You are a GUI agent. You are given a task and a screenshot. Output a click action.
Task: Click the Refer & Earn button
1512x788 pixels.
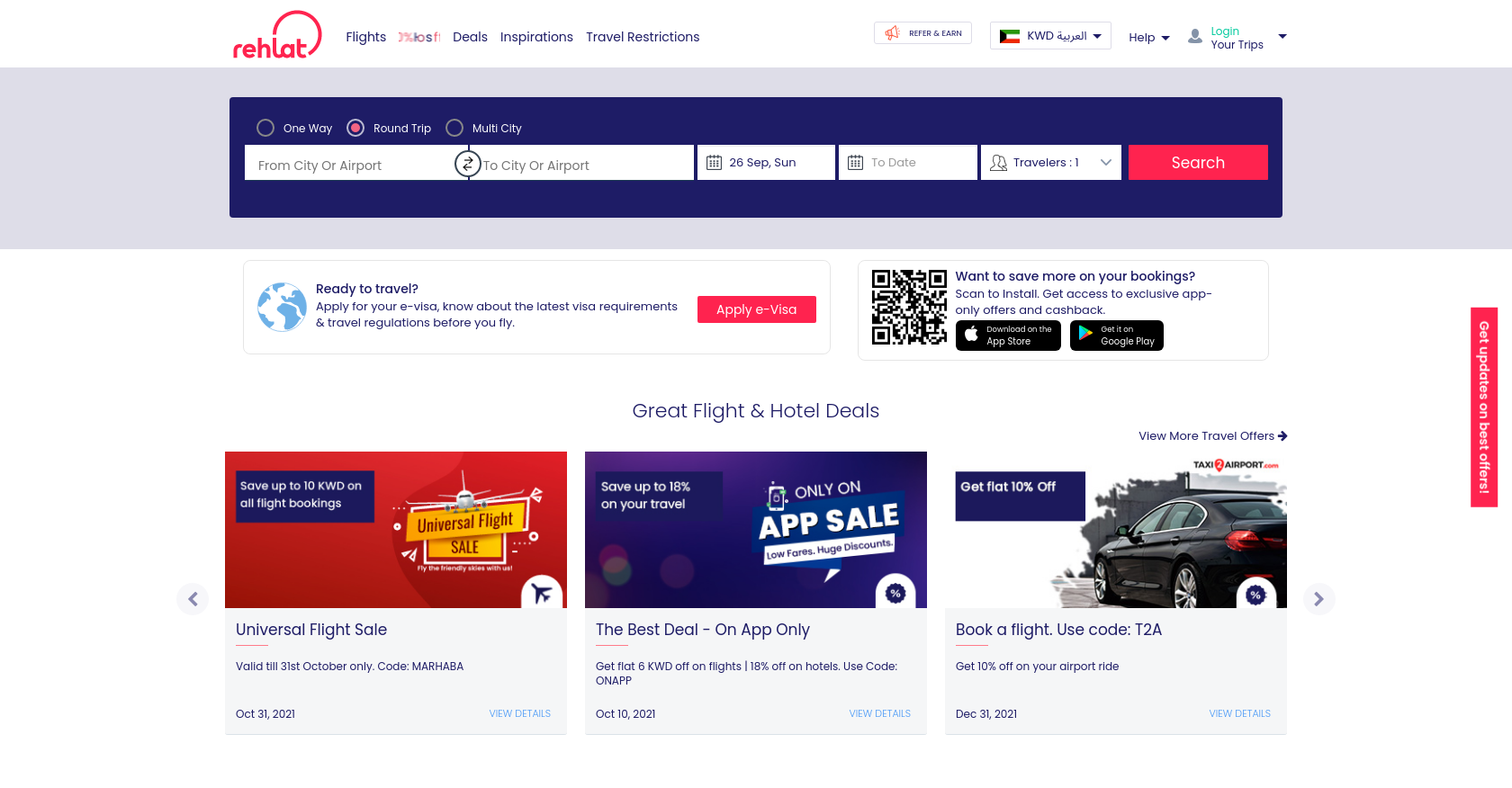922,33
